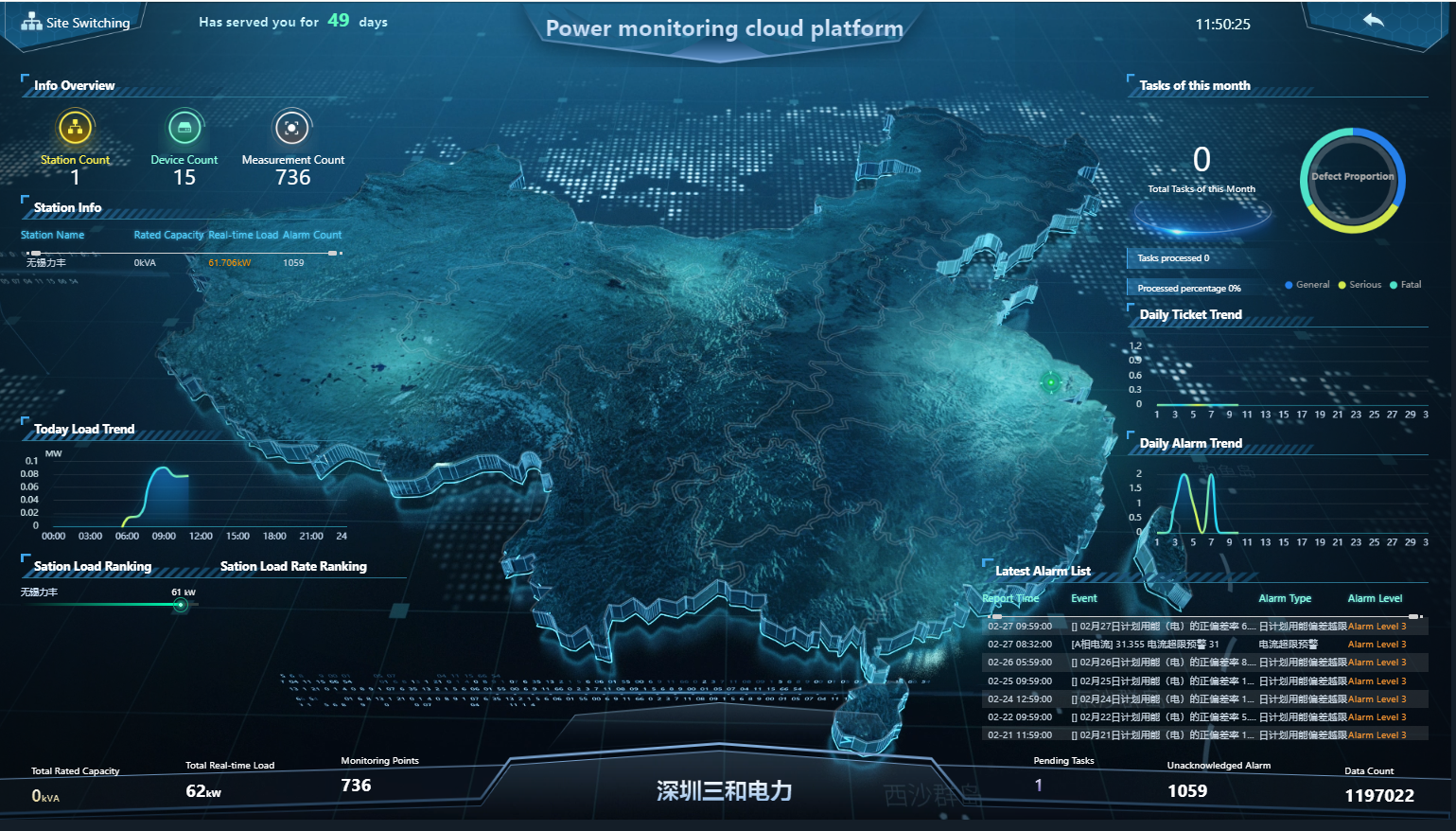Viewport: 1456px width, 831px height.
Task: Open the Site Switching menu
Action: click(87, 23)
